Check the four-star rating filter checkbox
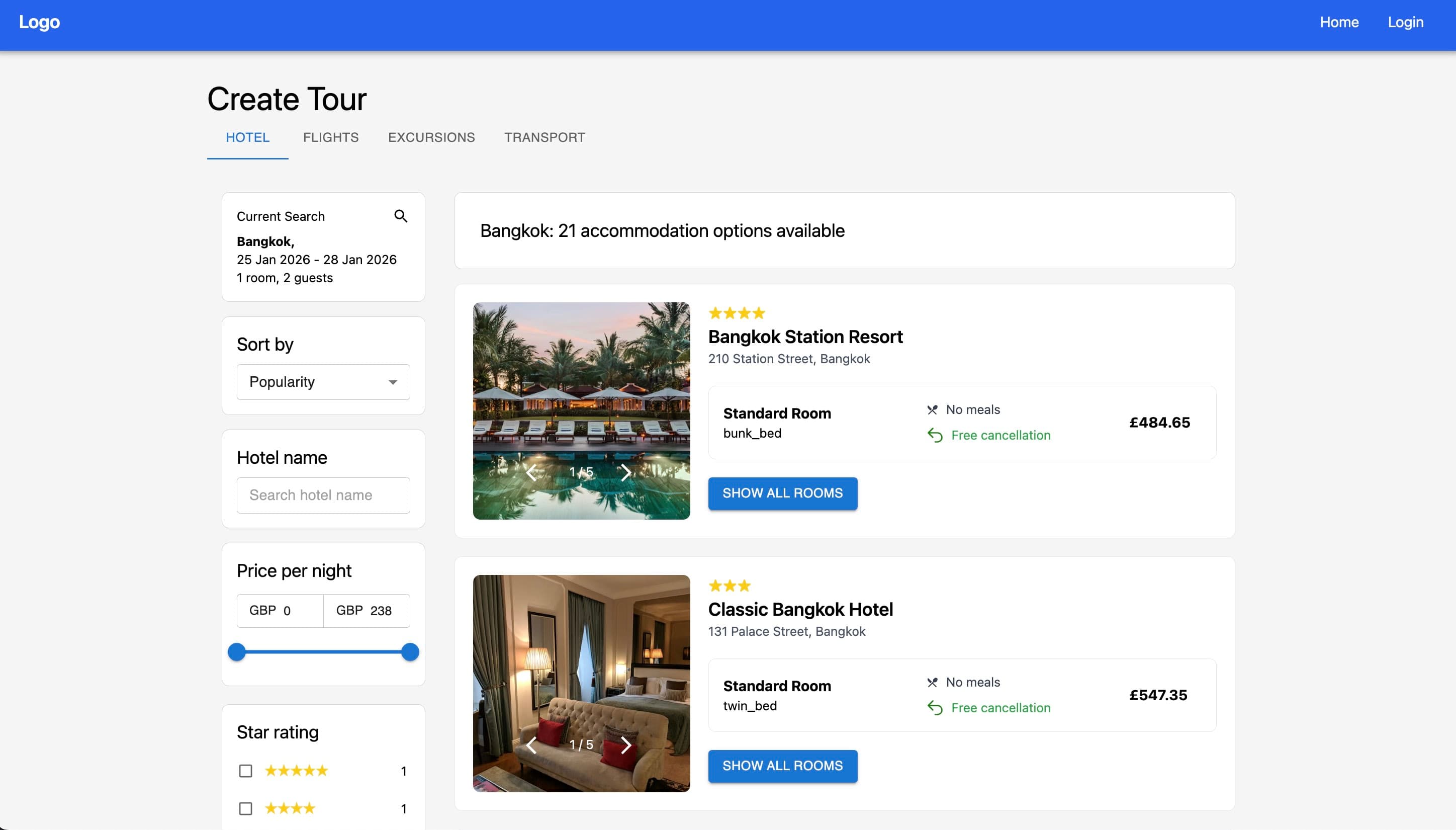Viewport: 1456px width, 830px height. tap(245, 808)
